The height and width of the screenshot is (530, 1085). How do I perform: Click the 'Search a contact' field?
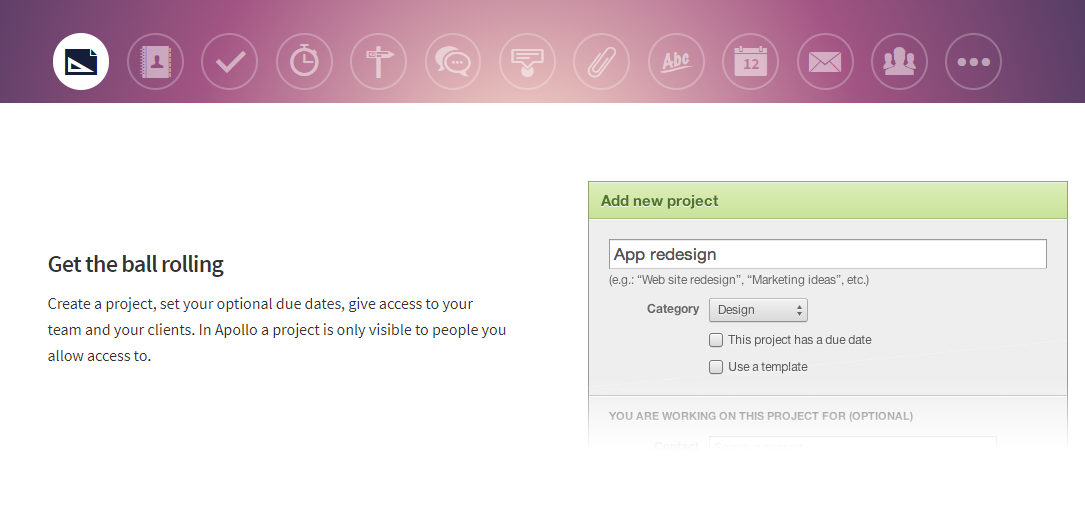(852, 445)
